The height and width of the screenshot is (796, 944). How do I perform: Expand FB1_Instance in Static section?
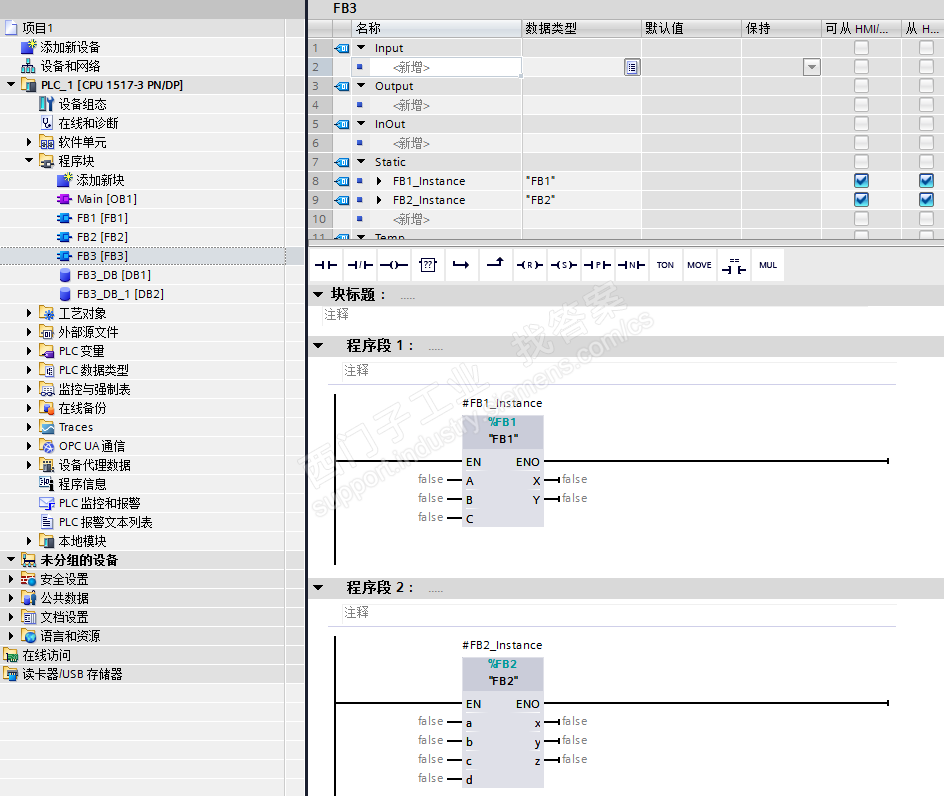[x=379, y=181]
